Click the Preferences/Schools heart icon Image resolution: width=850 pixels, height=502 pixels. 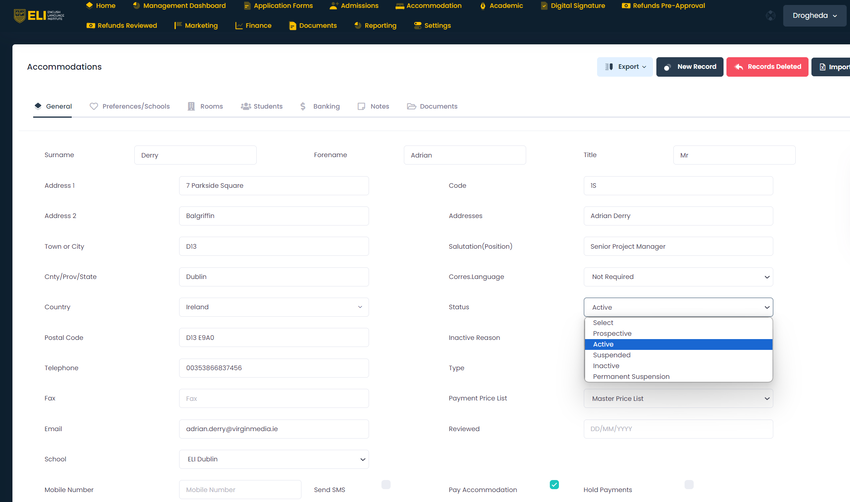pos(94,106)
